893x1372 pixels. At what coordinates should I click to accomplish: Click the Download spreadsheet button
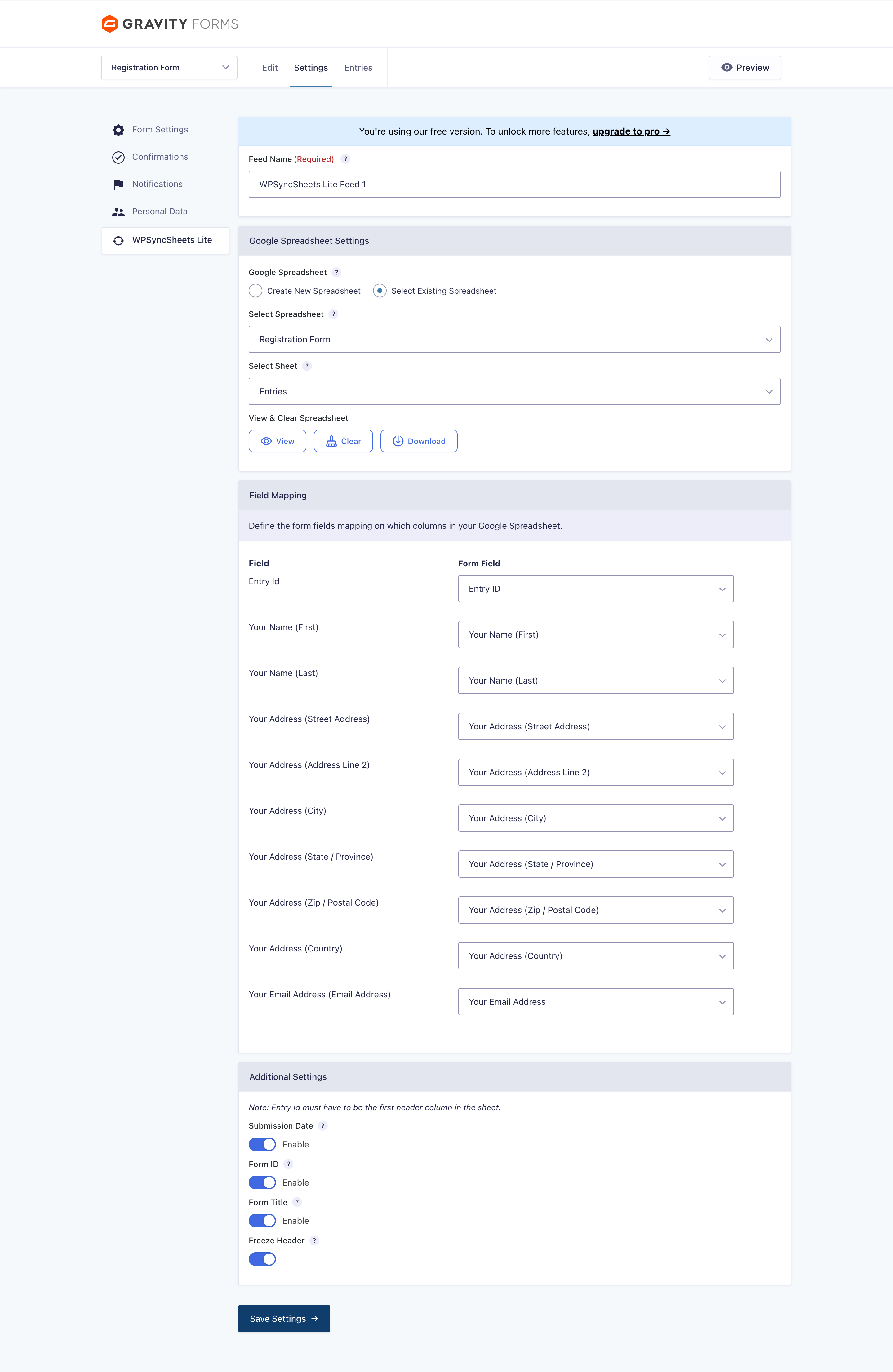coord(419,441)
